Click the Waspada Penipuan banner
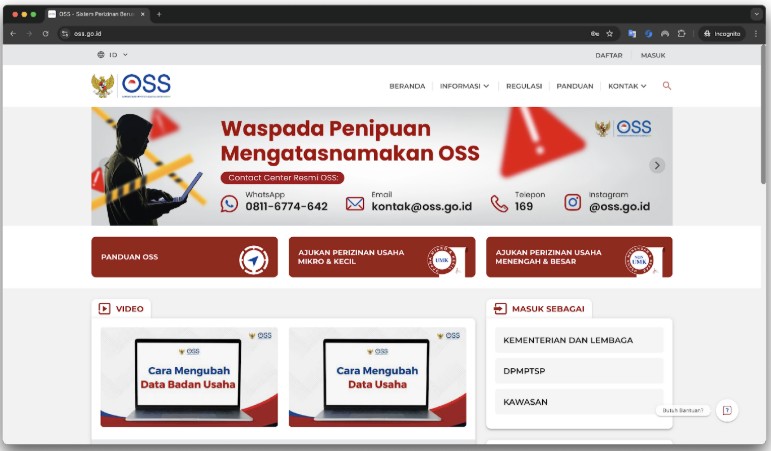 382,166
